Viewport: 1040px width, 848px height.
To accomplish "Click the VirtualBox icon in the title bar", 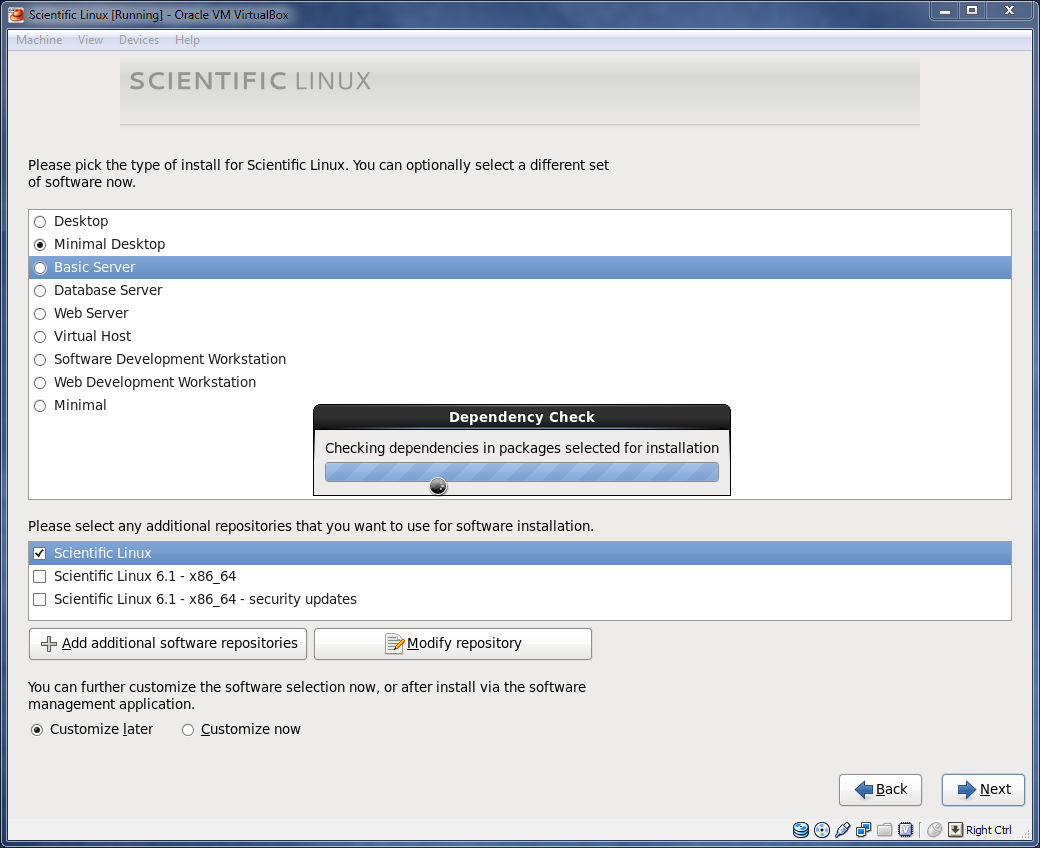I will [16, 14].
